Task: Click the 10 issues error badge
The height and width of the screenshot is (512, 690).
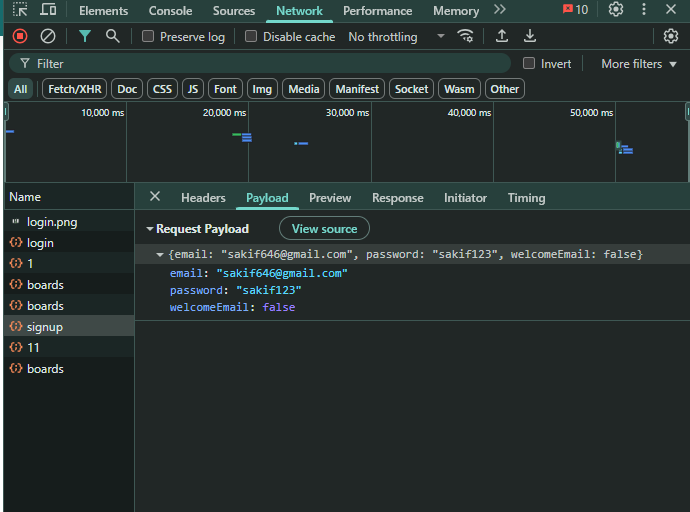Action: (575, 10)
